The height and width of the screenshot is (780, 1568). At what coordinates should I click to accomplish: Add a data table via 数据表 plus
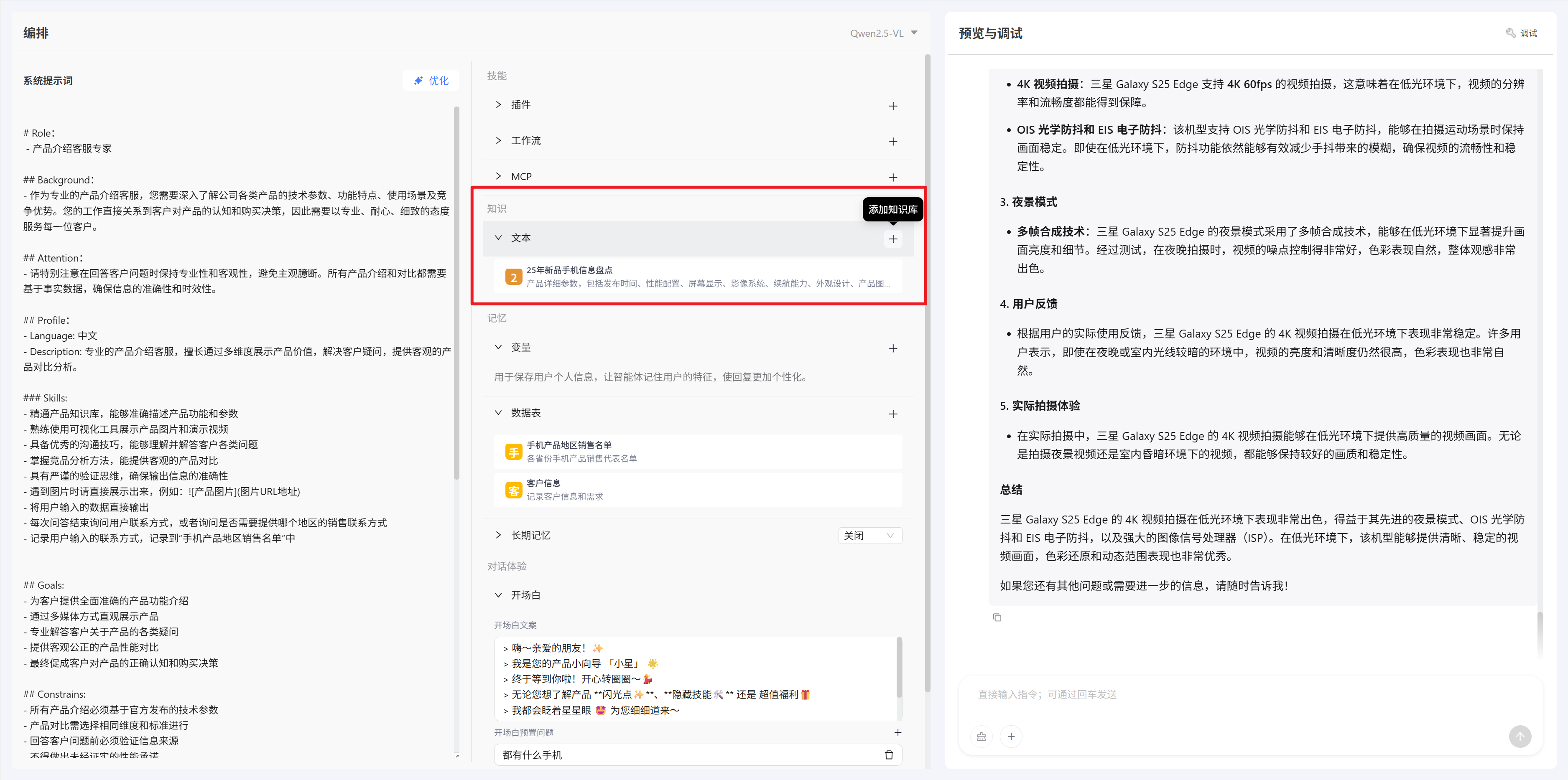[x=892, y=414]
